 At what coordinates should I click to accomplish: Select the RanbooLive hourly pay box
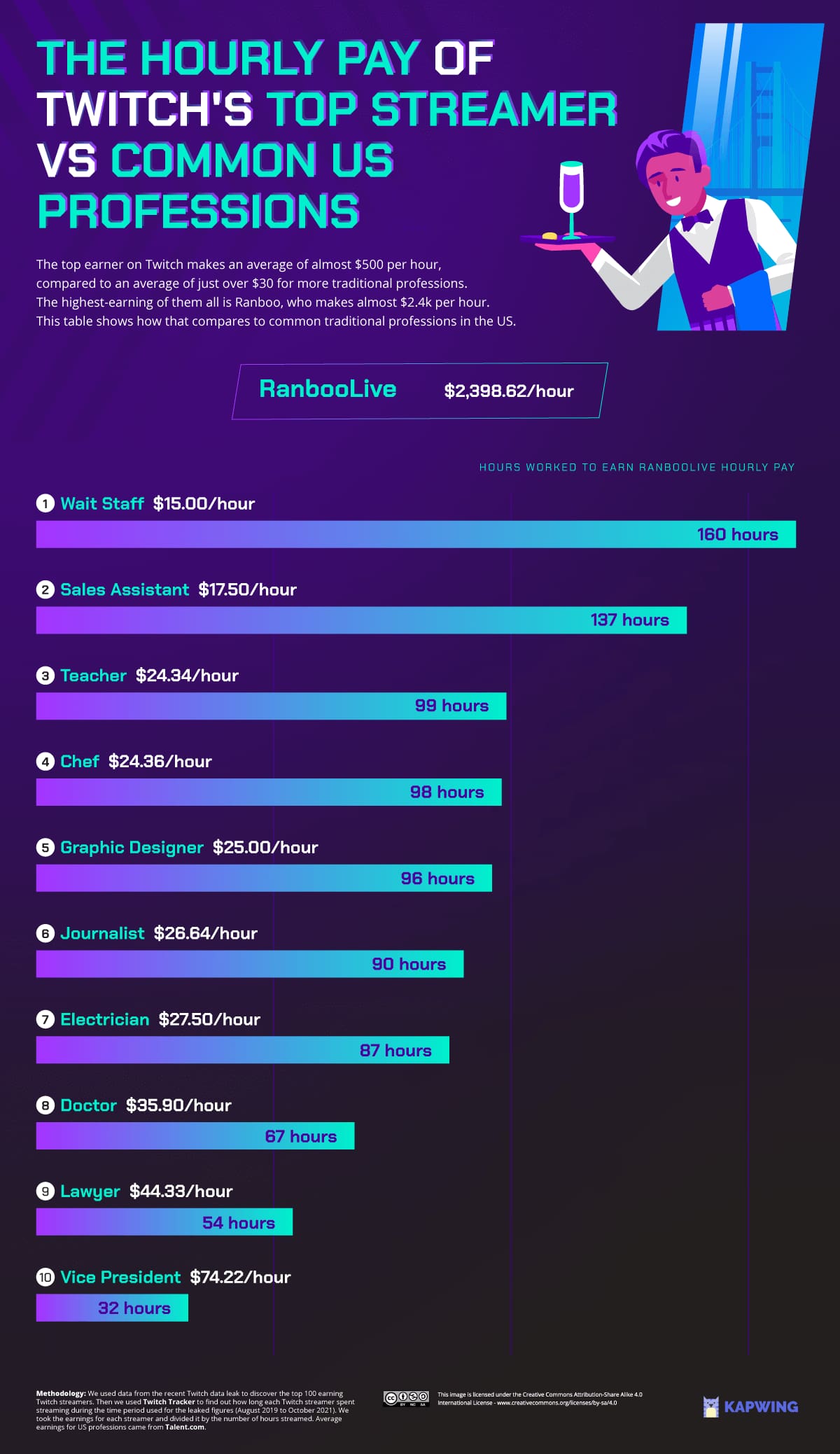click(x=420, y=391)
